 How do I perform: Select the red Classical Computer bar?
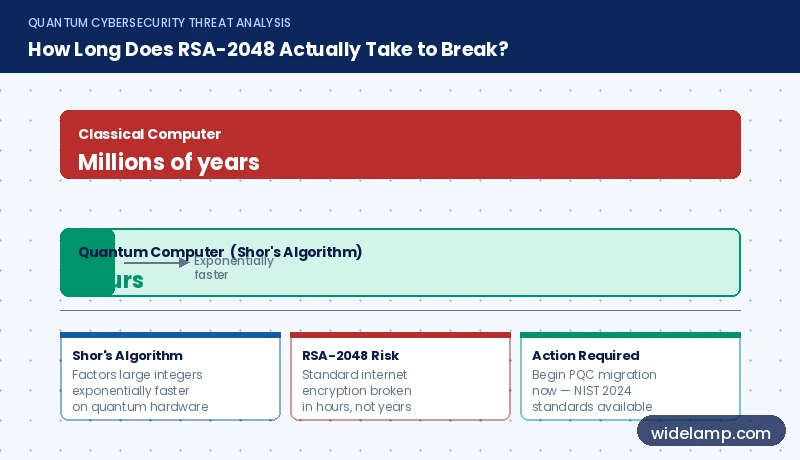(x=400, y=144)
